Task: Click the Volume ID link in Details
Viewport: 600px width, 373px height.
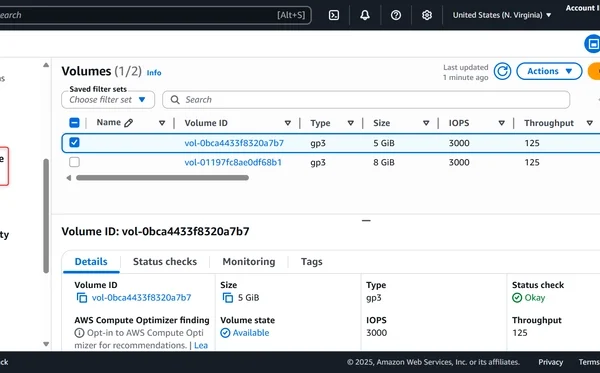Action: pyautogui.click(x=142, y=298)
